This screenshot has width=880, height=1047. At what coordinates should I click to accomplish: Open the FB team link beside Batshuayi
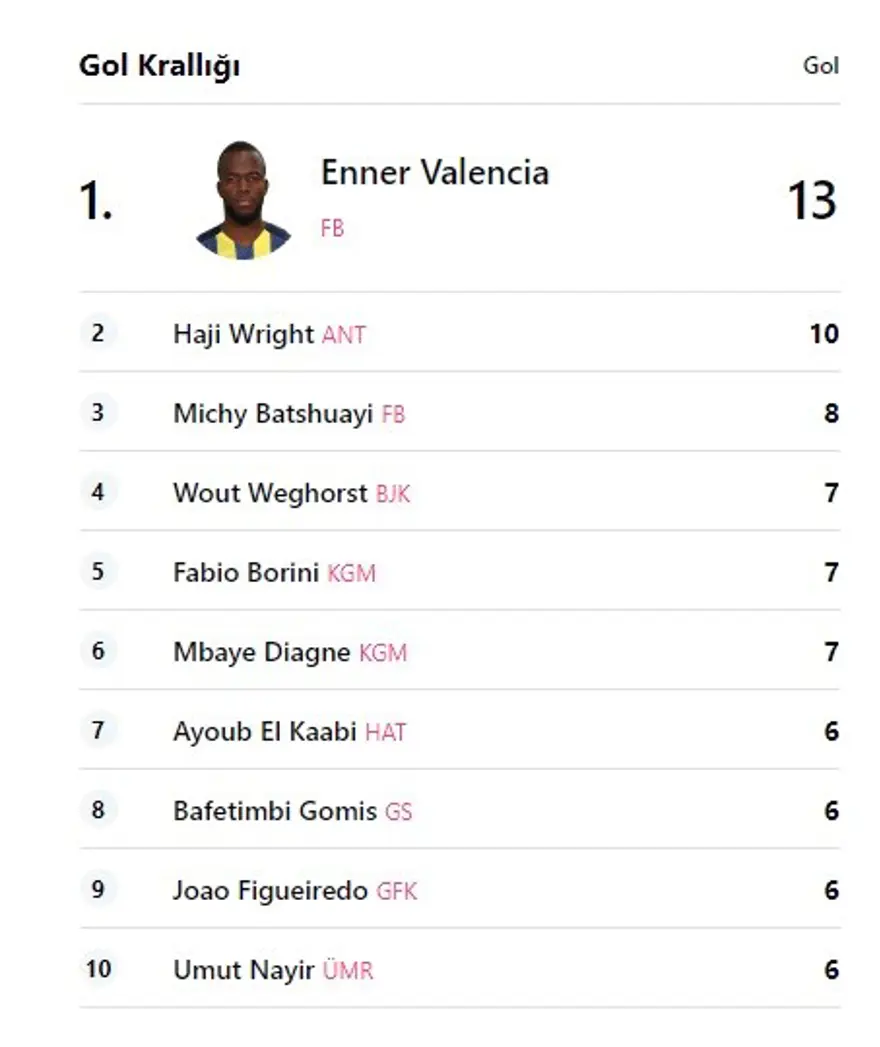tap(393, 414)
